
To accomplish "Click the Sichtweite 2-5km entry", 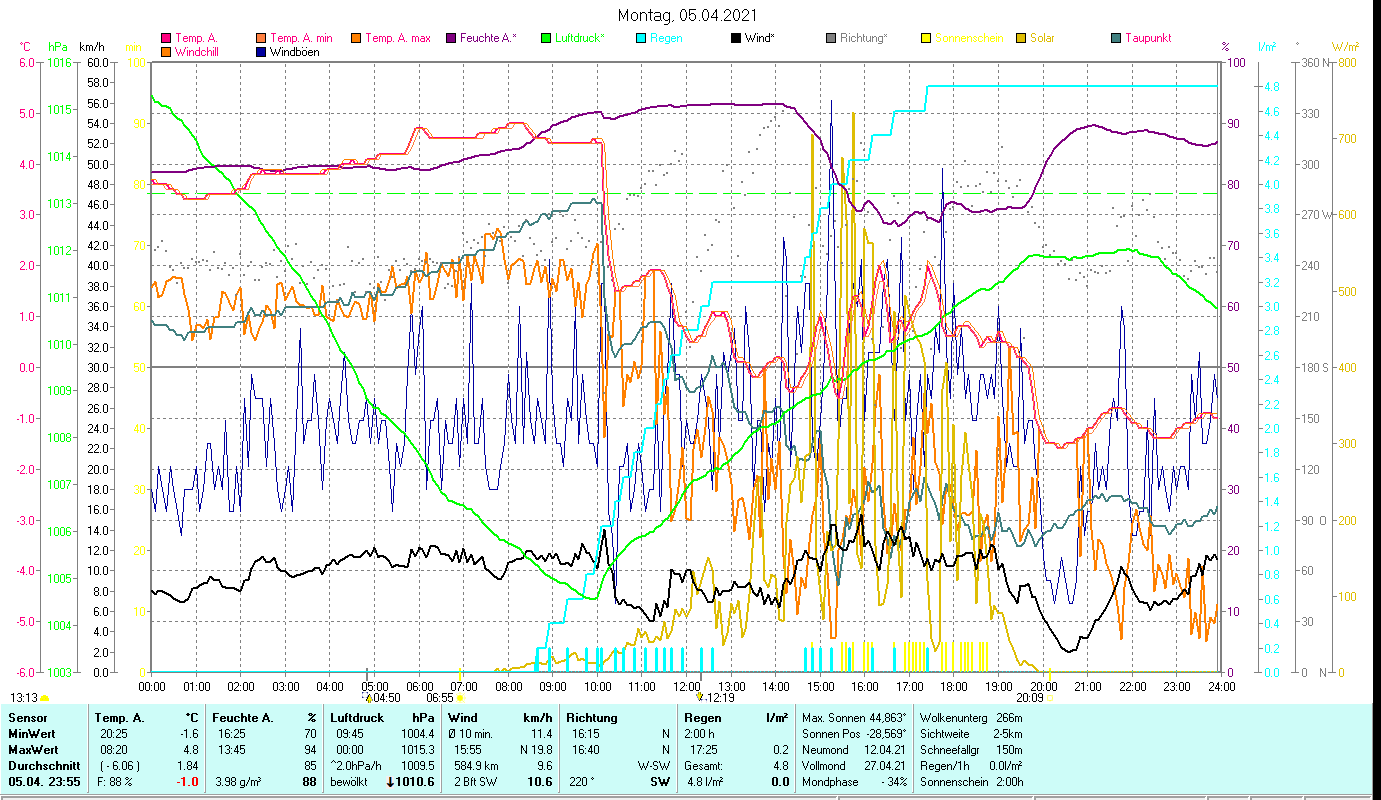I will [971, 733].
